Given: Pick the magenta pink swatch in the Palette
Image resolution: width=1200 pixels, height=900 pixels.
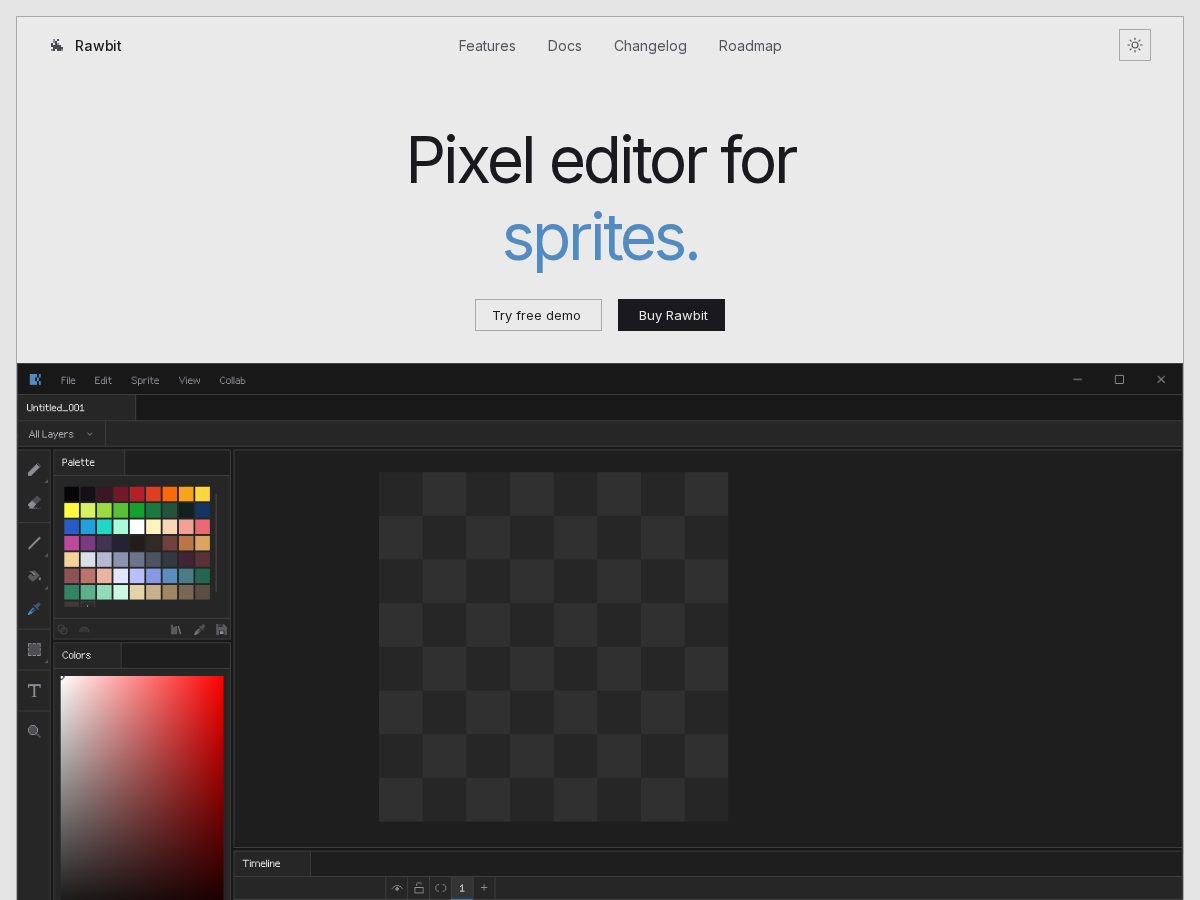Looking at the screenshot, I should point(72,543).
